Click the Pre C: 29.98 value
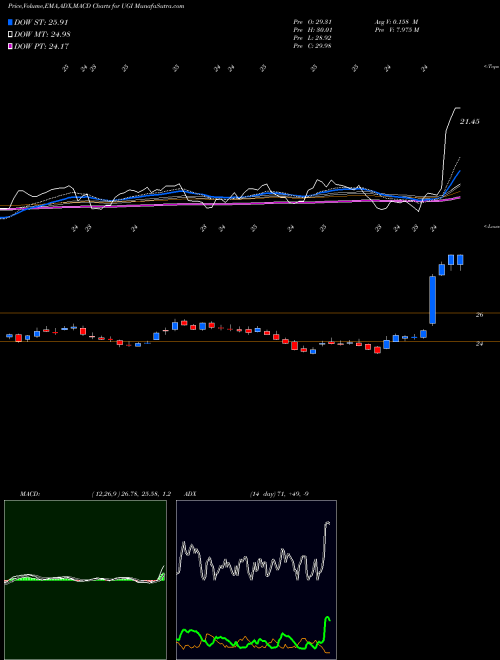Image resolution: width=500 pixels, height=660 pixels. point(312,46)
